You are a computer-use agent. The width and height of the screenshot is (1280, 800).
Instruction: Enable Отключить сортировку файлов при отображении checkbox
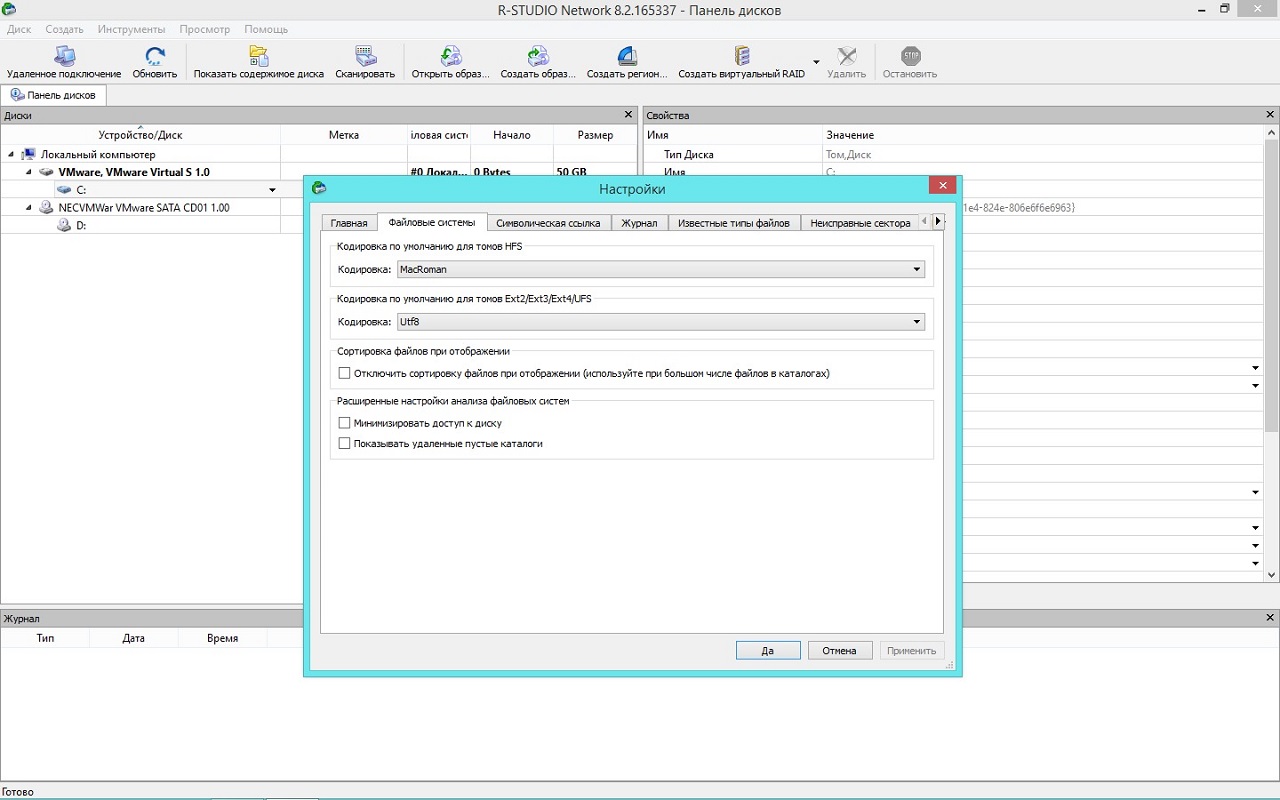[x=345, y=373]
